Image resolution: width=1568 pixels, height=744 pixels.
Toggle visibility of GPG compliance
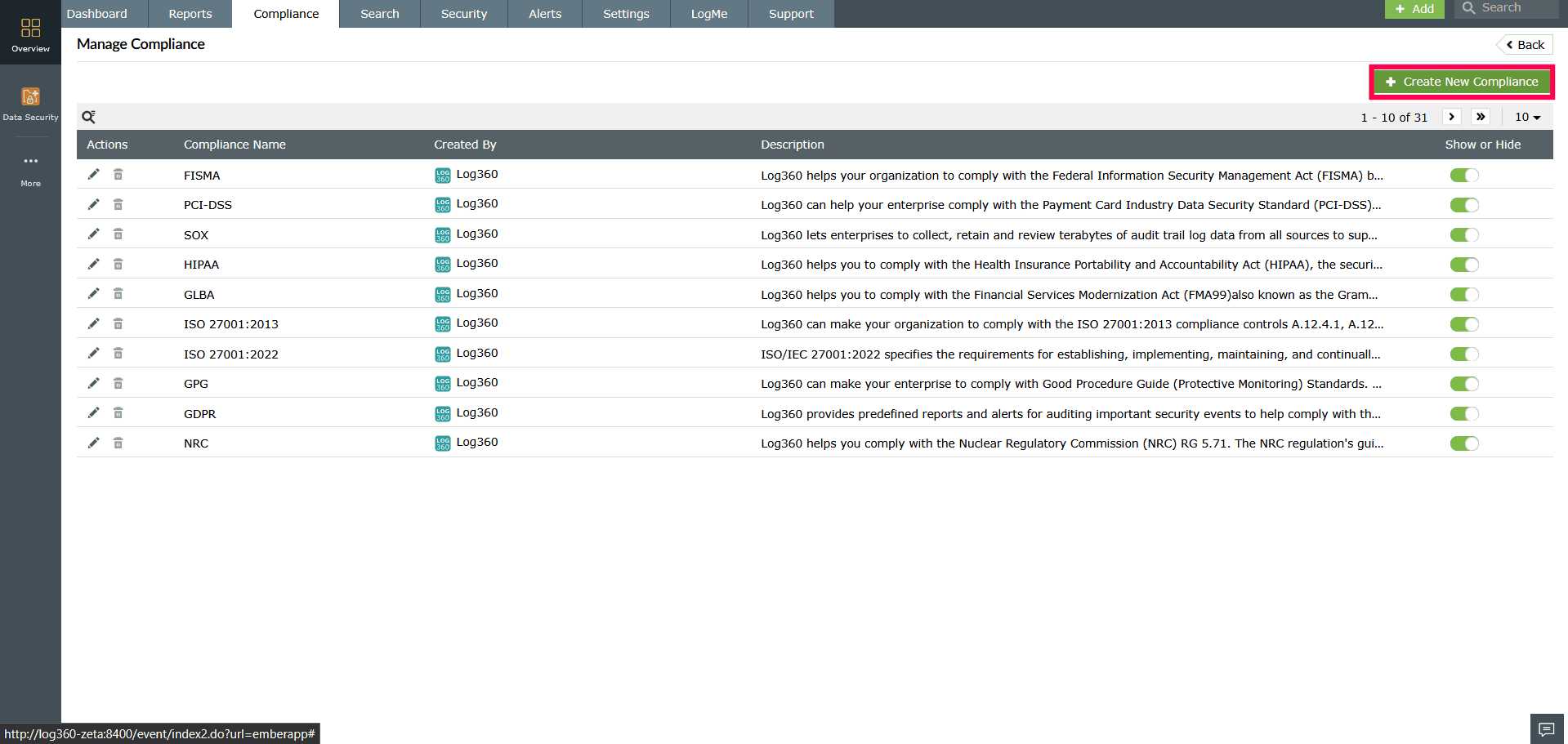click(1464, 384)
